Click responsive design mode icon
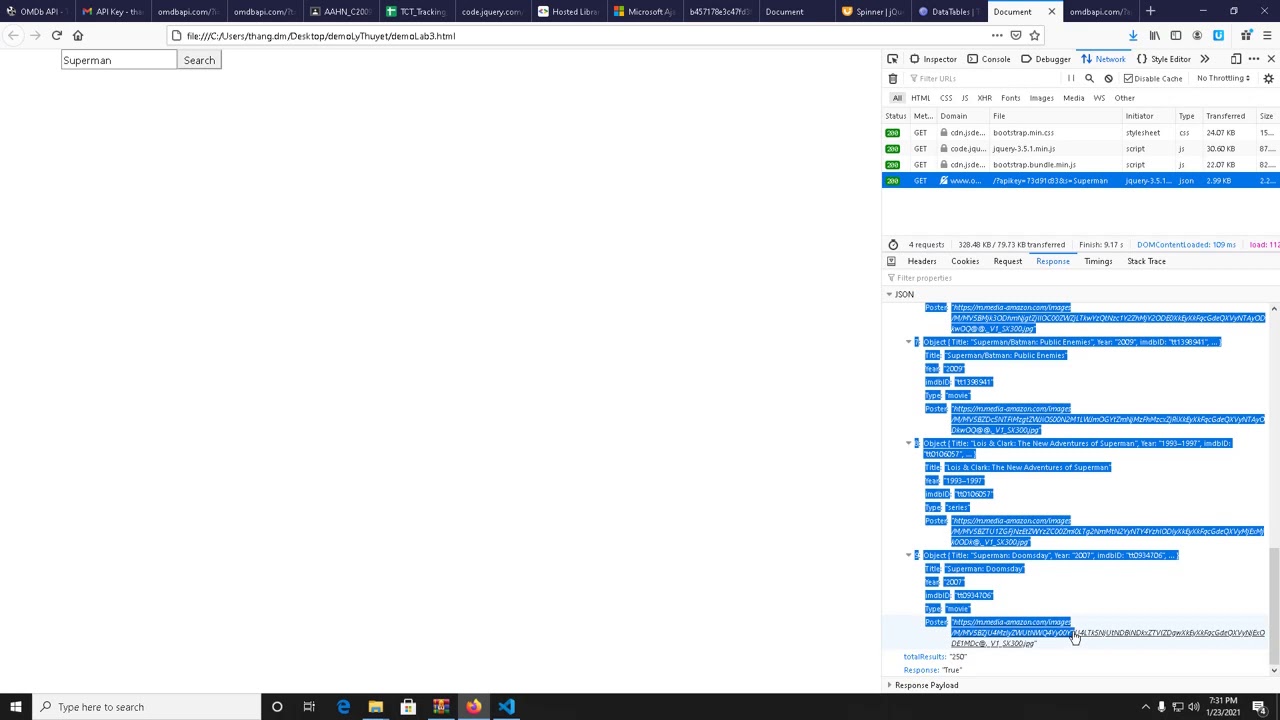The height and width of the screenshot is (720, 1280). (x=1236, y=59)
